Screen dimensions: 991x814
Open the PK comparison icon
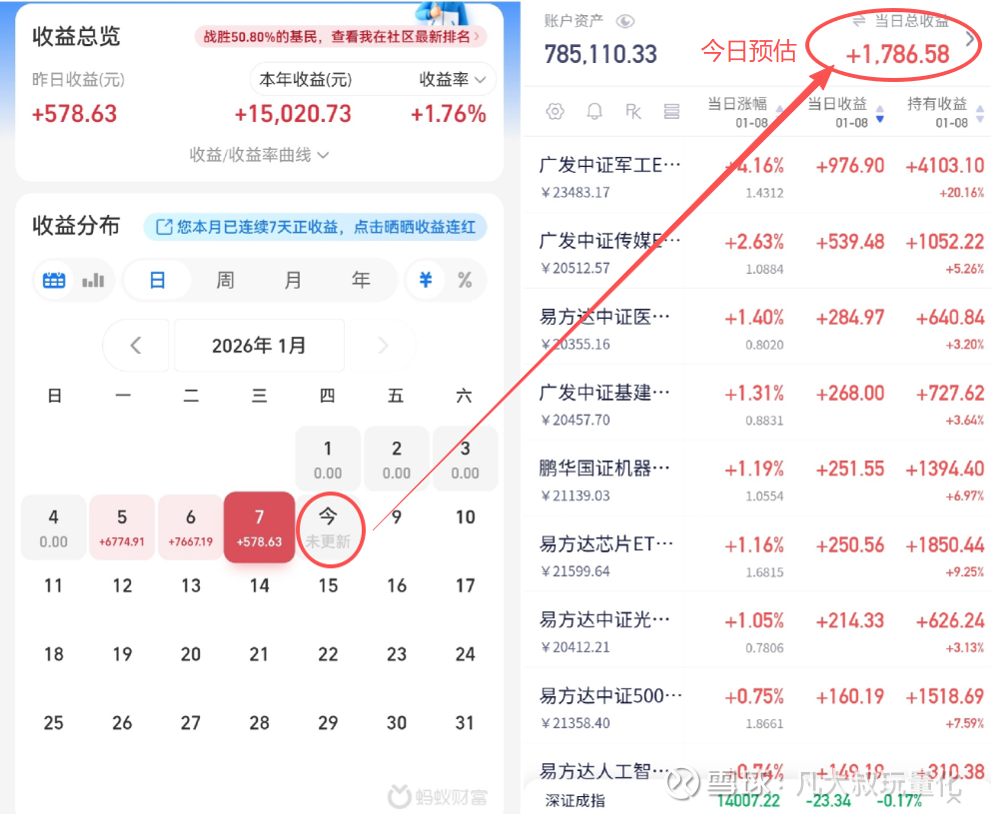633,112
